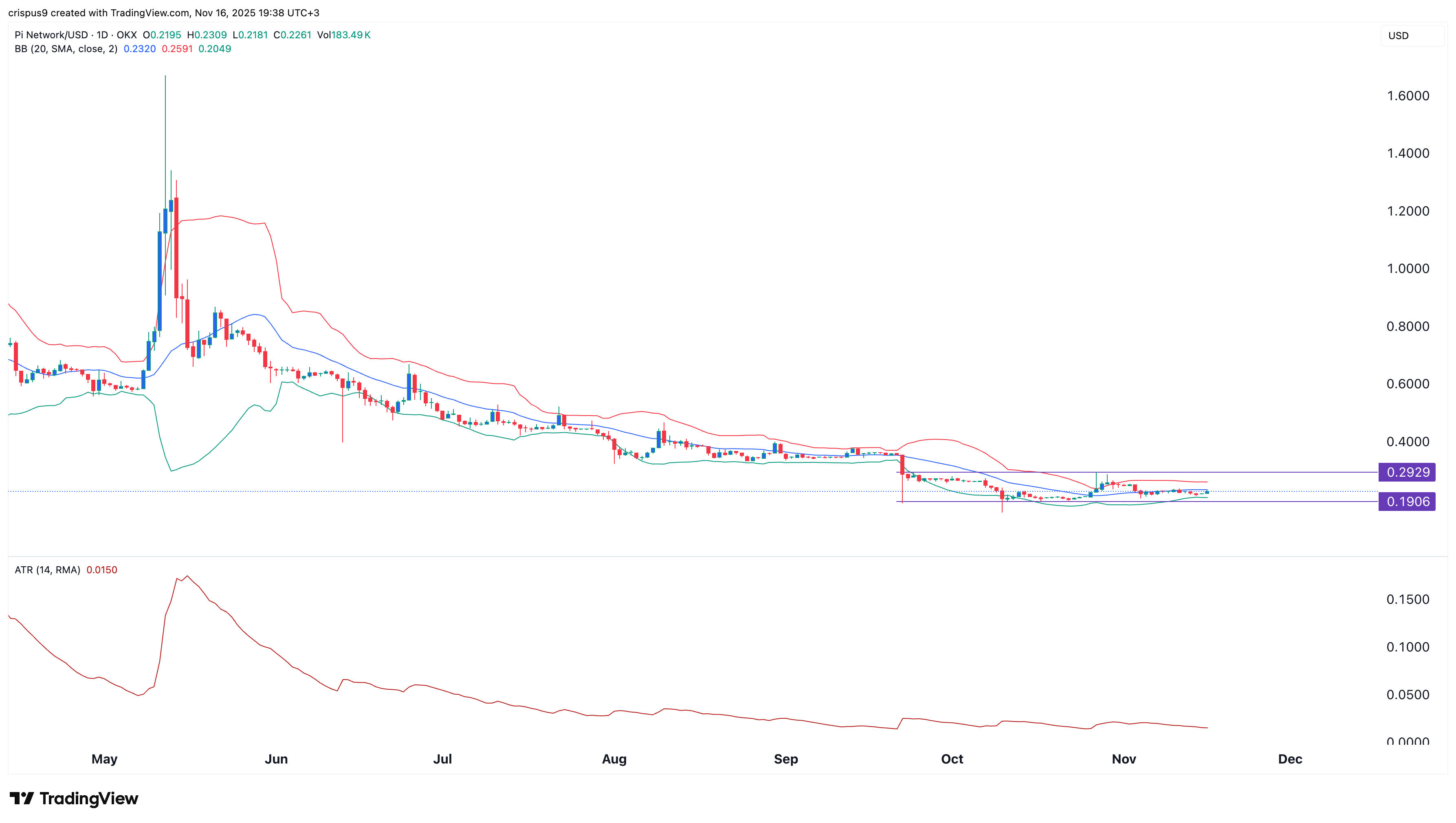Open the 1D interval selector
This screenshot has width=1456, height=823.
coord(102,35)
